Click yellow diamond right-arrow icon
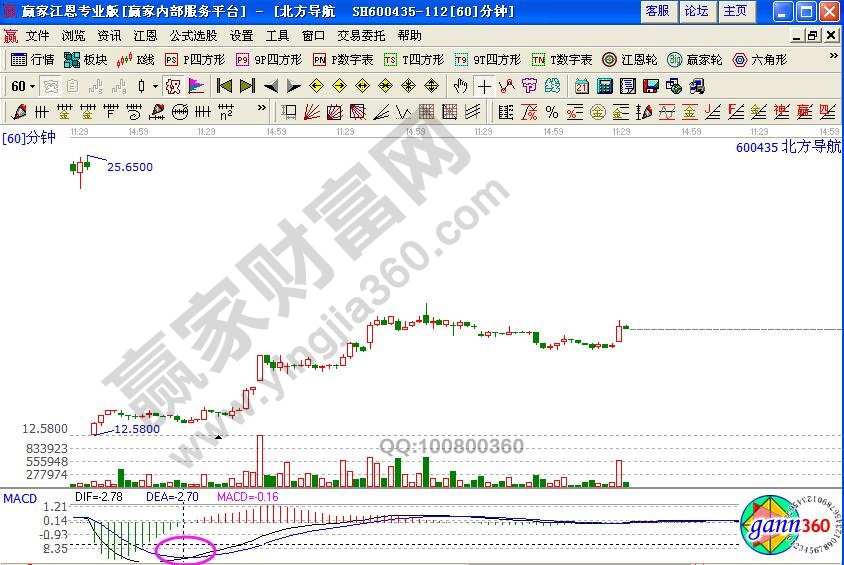The image size is (844, 565). 340,86
